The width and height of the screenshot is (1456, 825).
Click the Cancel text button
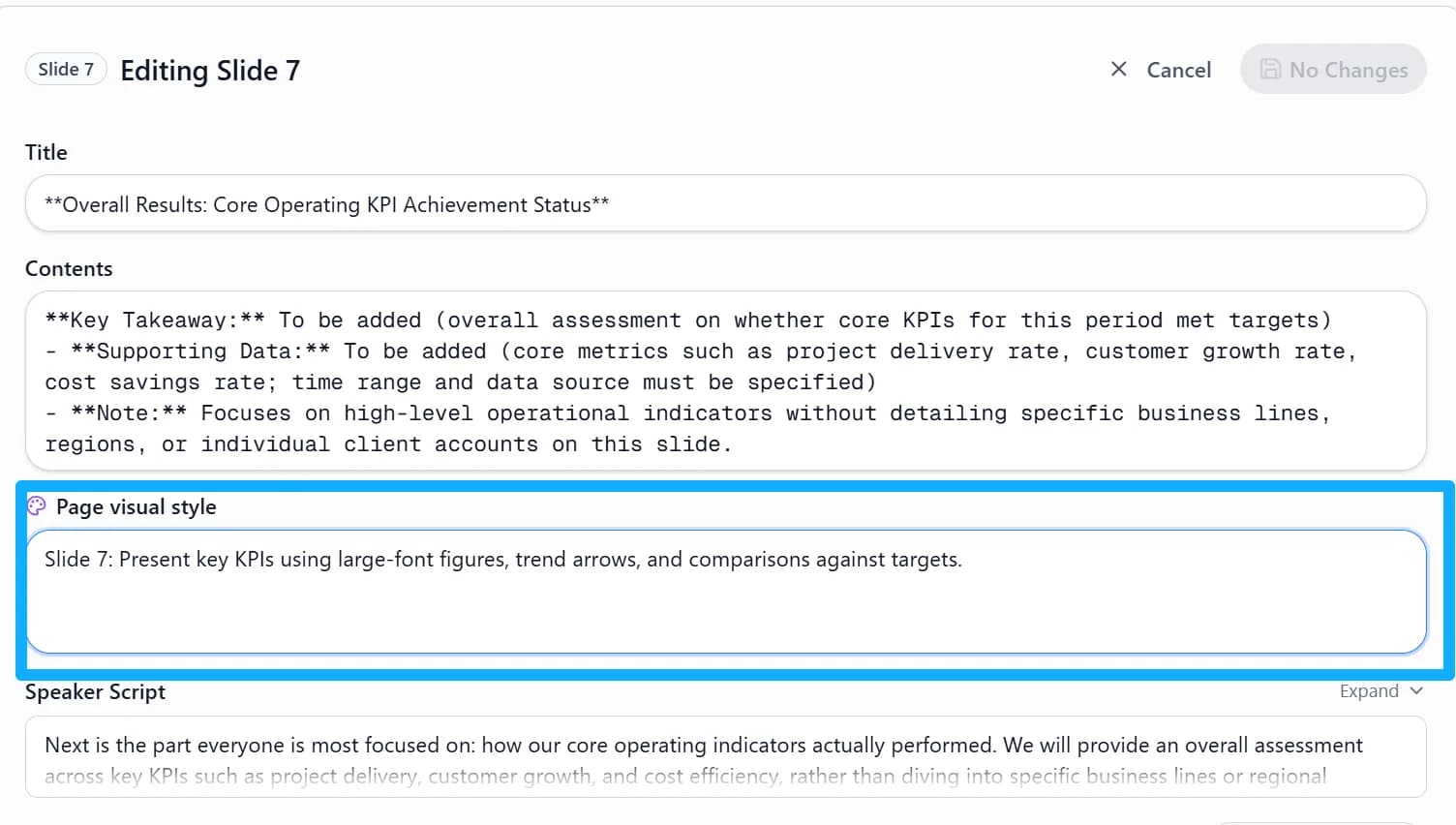pyautogui.click(x=1178, y=70)
